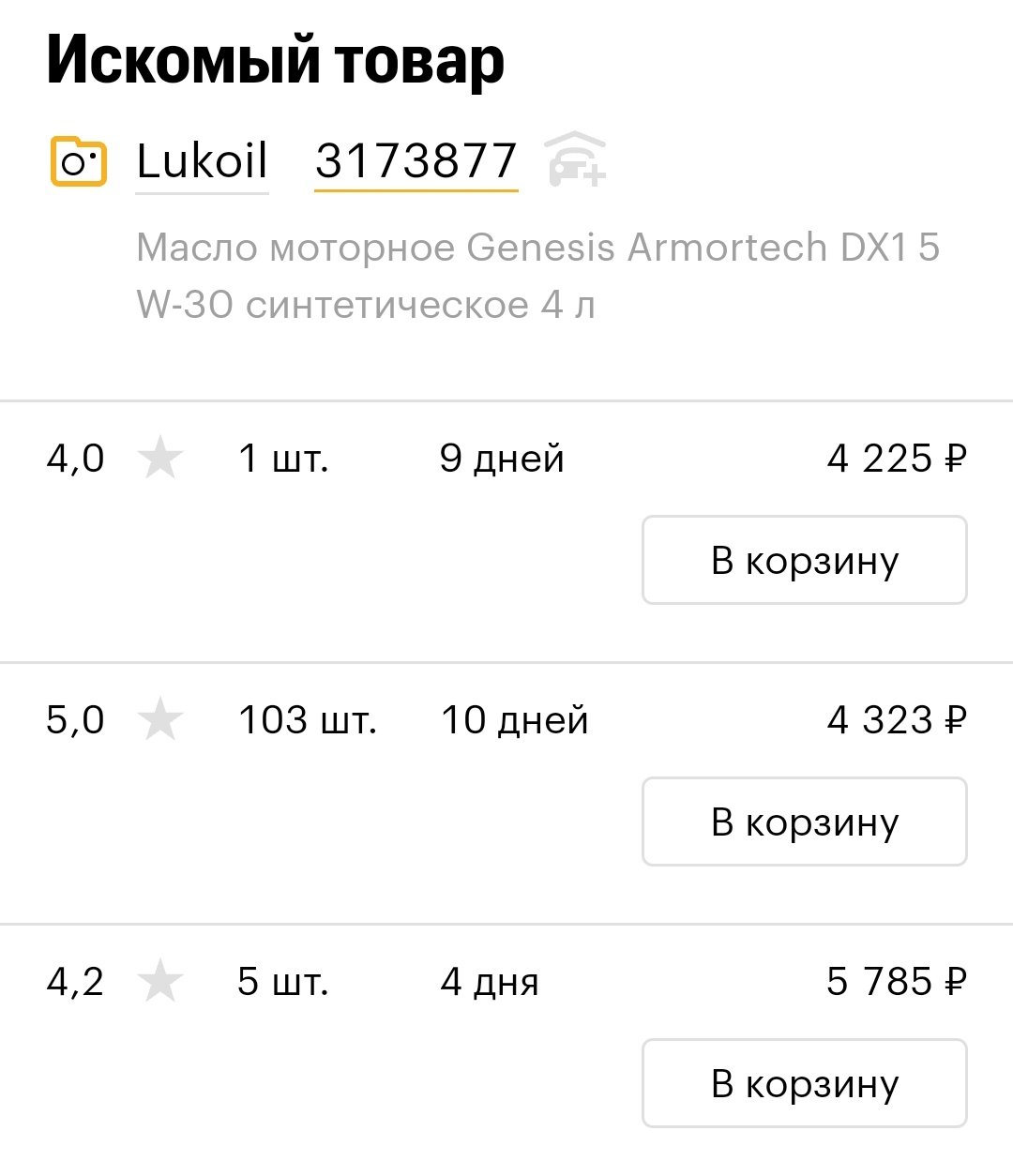Tap the star beside rating 4,2
The image size is (1013, 1176).
pyautogui.click(x=159, y=982)
